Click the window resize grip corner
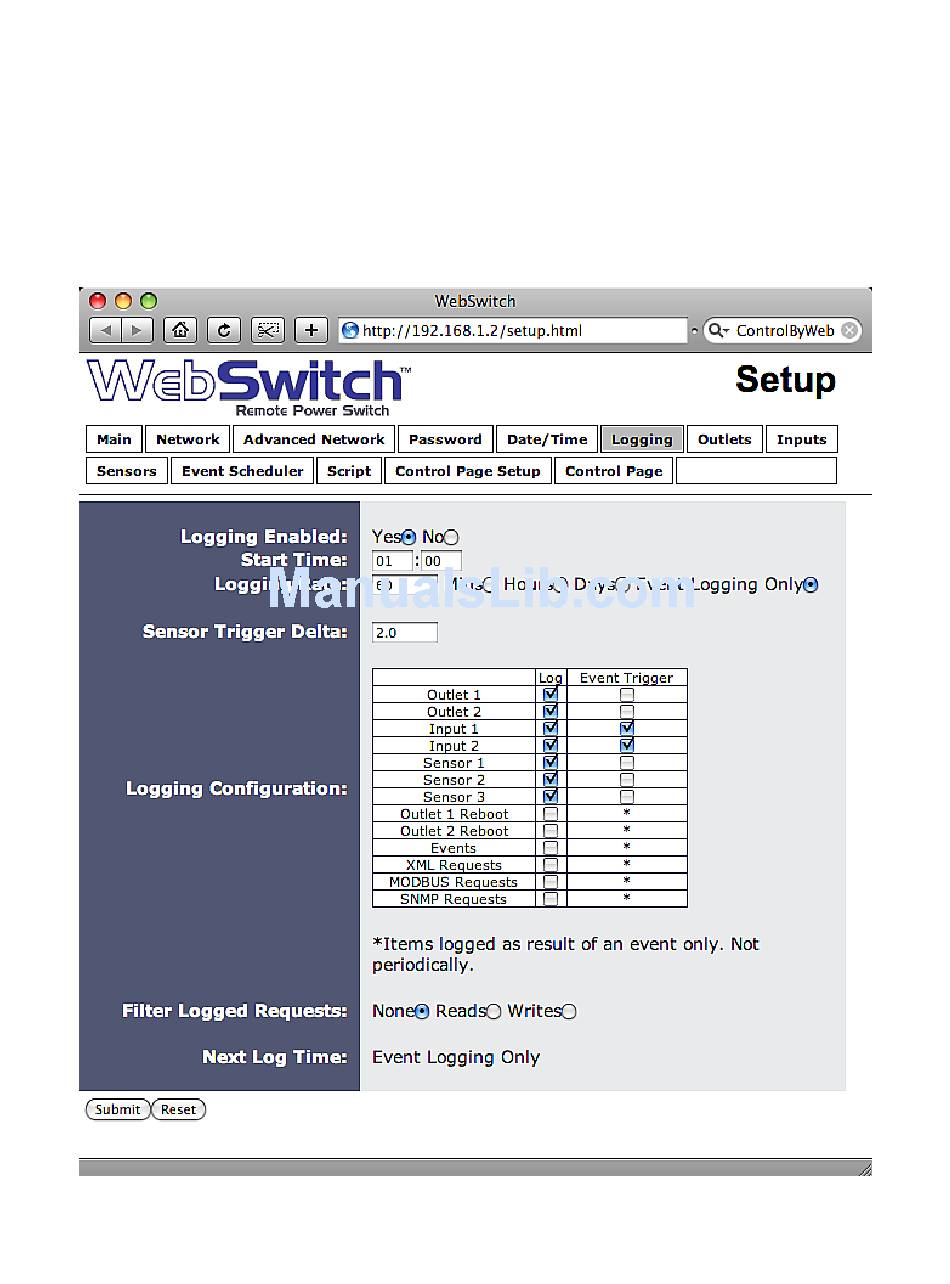Image resolution: width=950 pixels, height=1284 pixels. pyautogui.click(x=864, y=1168)
